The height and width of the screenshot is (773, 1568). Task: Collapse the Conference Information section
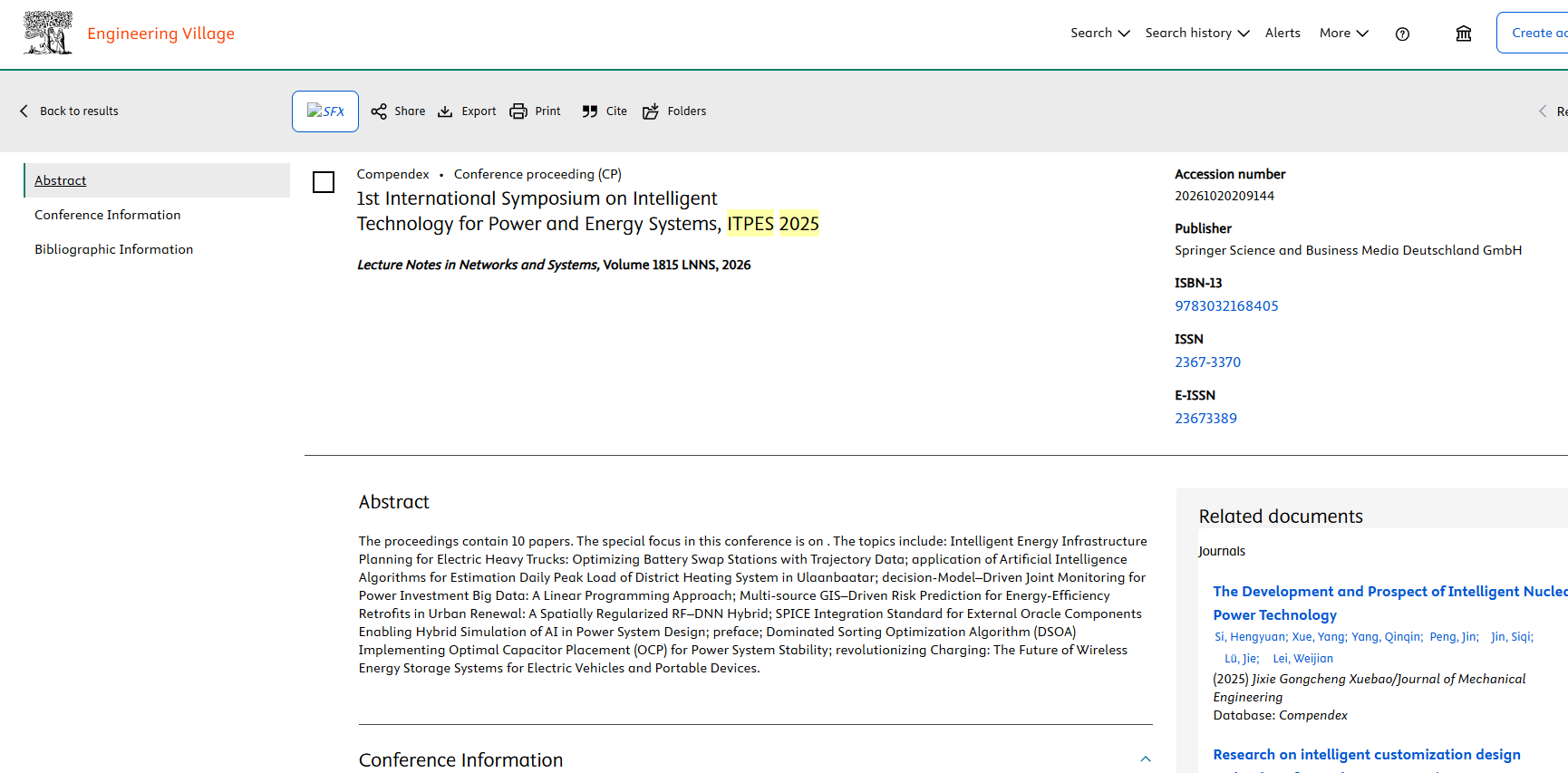[1146, 759]
